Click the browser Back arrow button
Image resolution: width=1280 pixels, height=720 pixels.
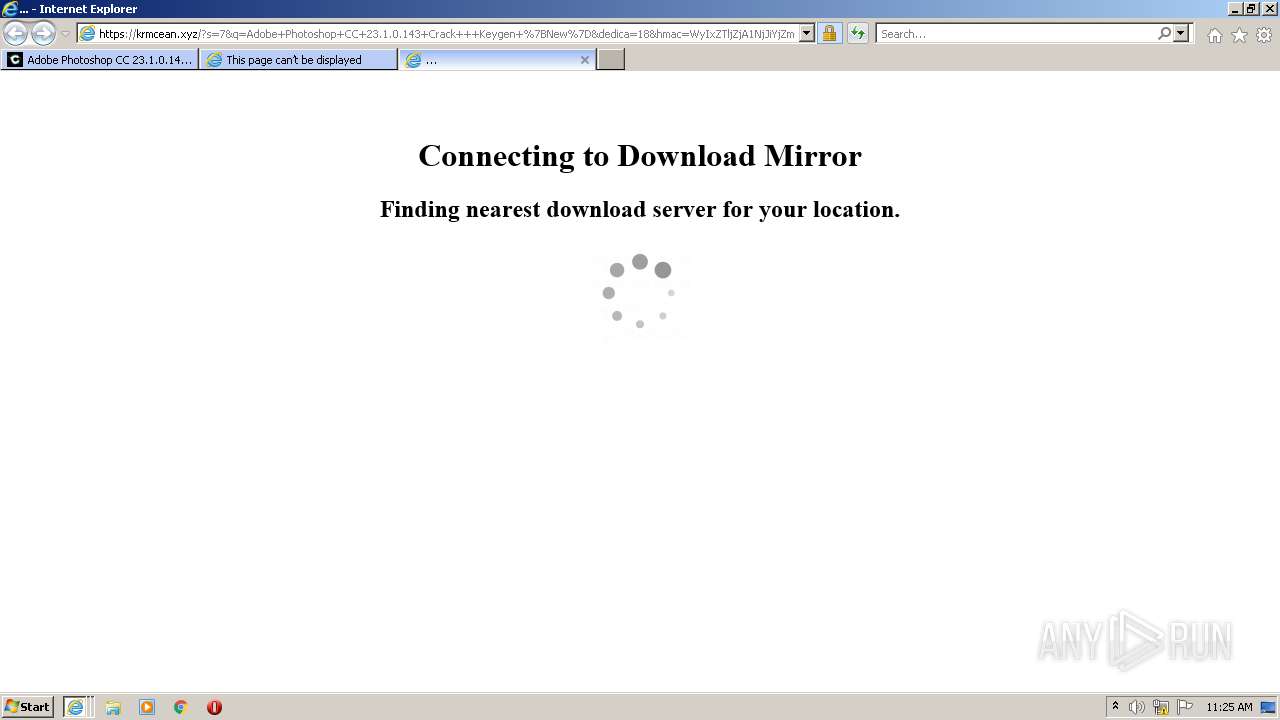[x=16, y=33]
